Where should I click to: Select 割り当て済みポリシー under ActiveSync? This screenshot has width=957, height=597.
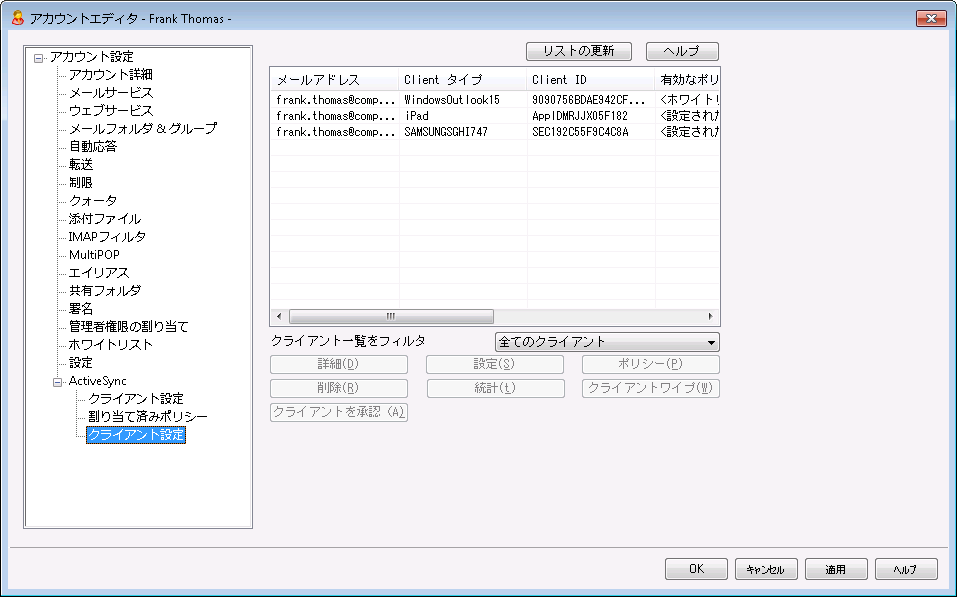(x=147, y=417)
